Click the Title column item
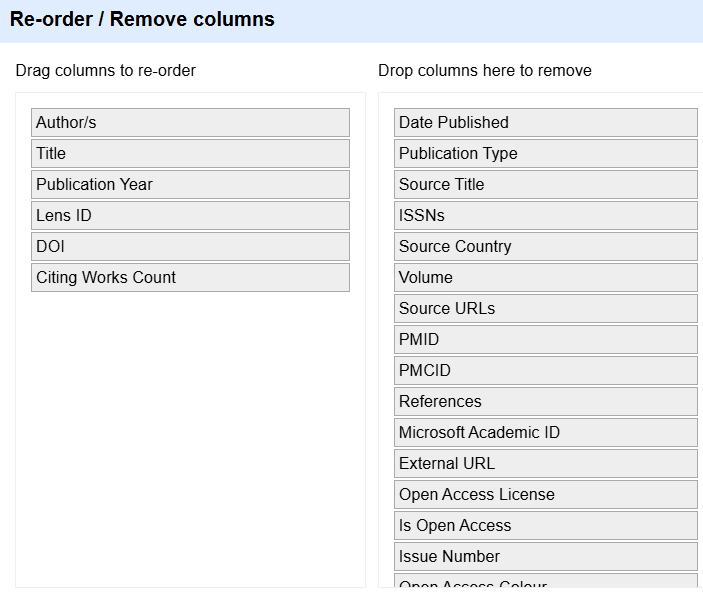The height and width of the screenshot is (592, 703). pyautogui.click(x=190, y=154)
